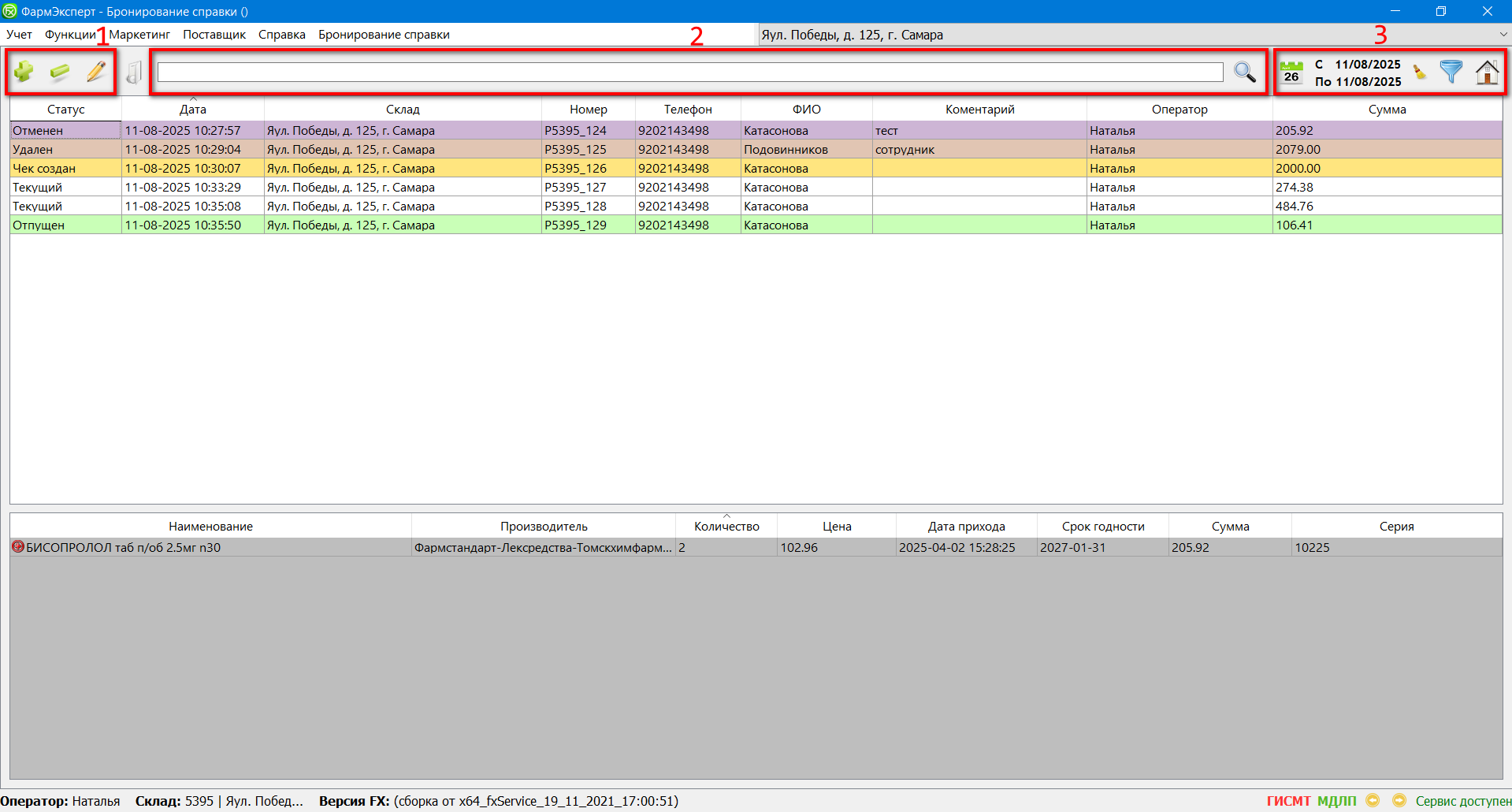Click into the search text field

click(689, 73)
